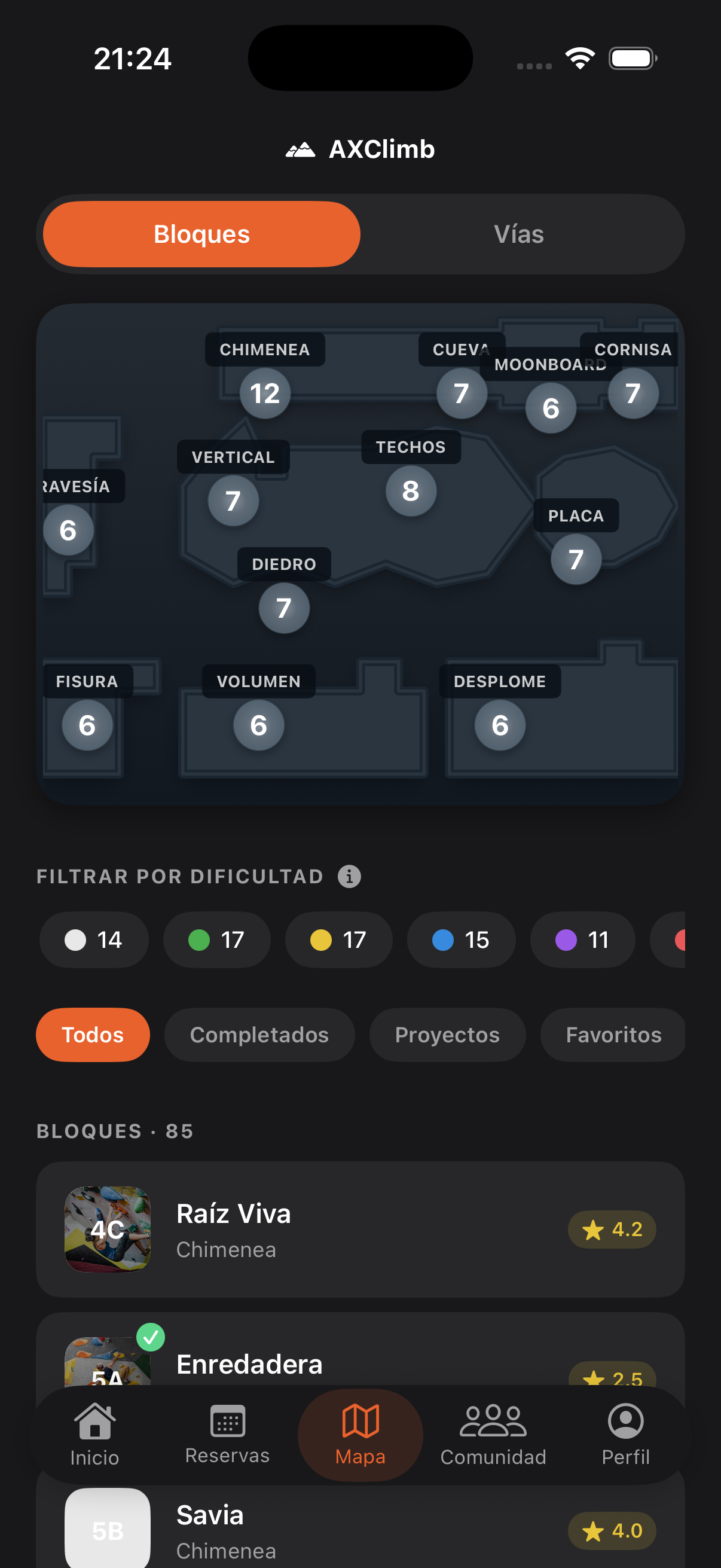Open the Raíz Viva 4C thumbnail

coord(108,1230)
